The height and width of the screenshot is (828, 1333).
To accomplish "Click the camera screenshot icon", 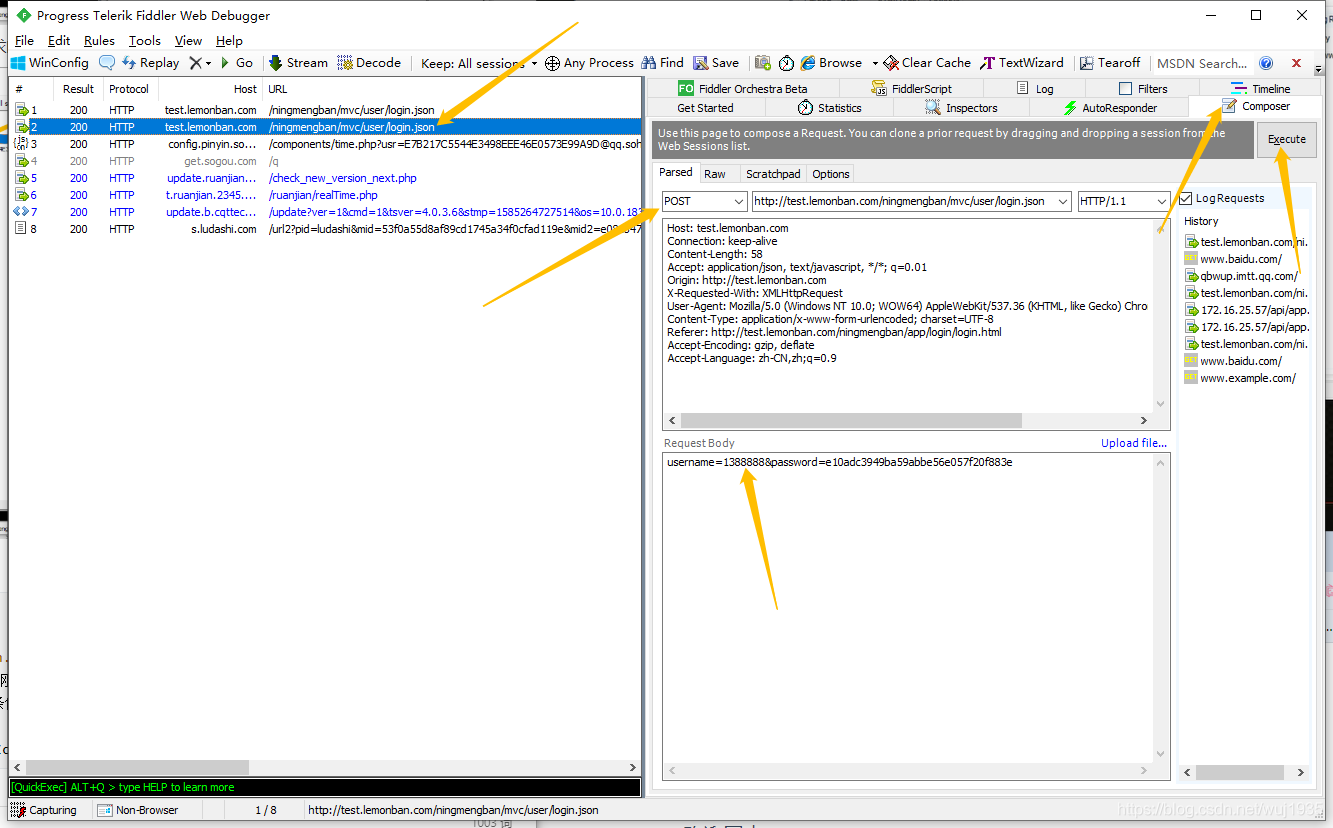I will click(763, 62).
